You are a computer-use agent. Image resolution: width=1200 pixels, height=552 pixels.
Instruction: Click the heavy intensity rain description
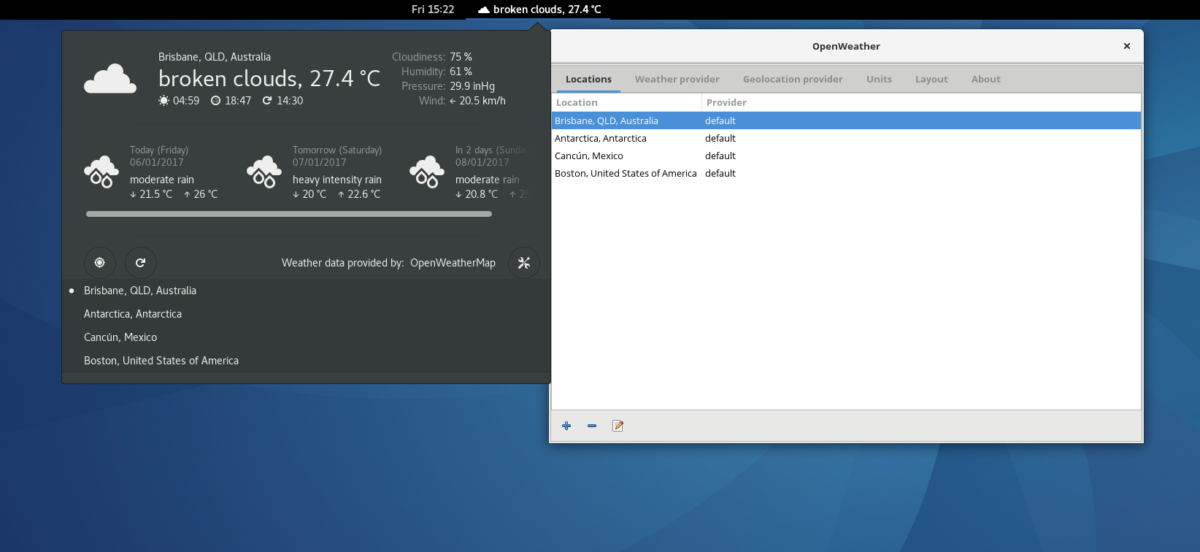point(337,180)
